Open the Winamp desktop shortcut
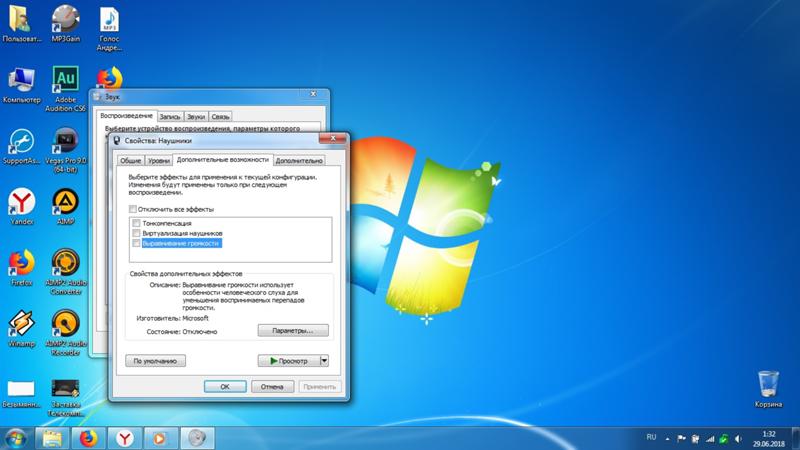The image size is (800, 450). 21,329
